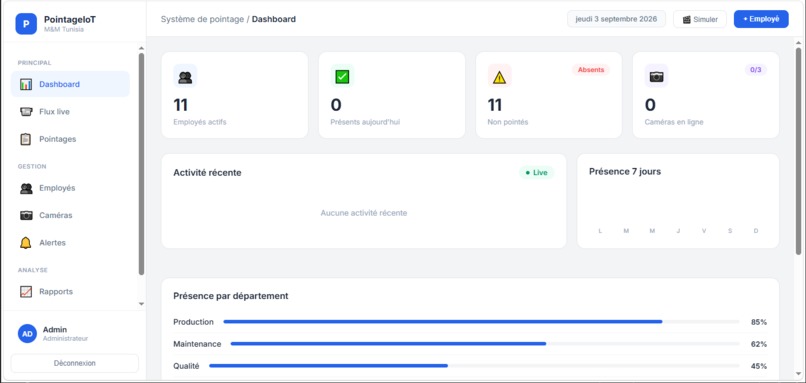Click the Dashboard bar chart icon

coord(26,84)
